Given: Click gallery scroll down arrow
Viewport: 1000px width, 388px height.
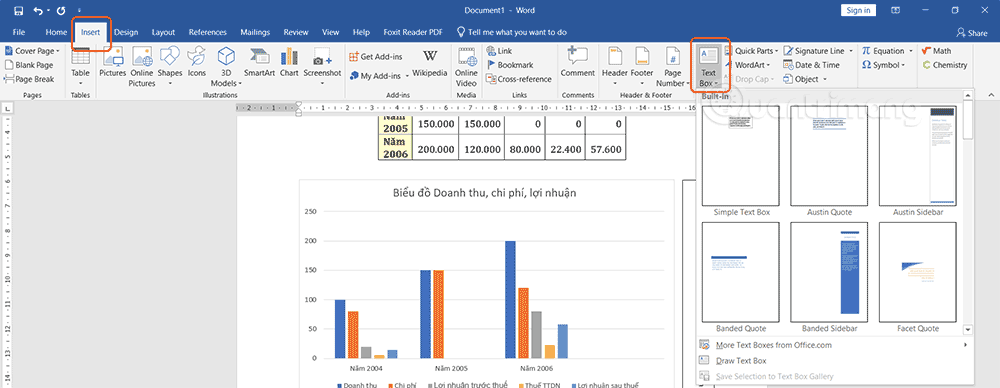Looking at the screenshot, I should pyautogui.click(x=967, y=330).
